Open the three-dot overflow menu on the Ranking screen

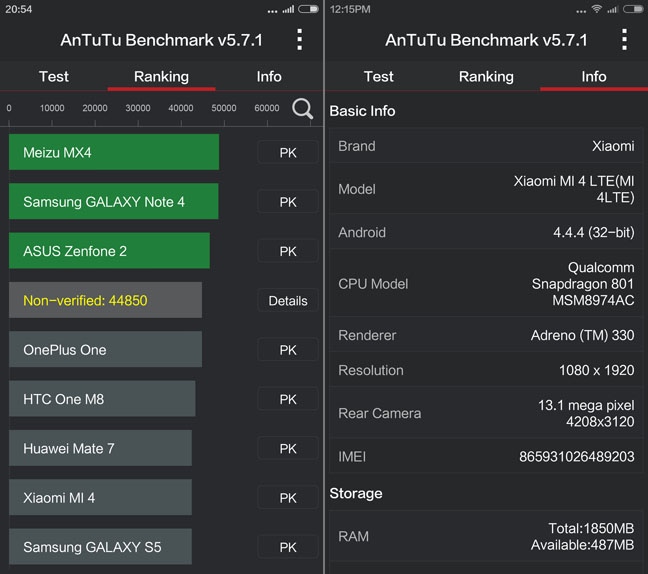click(300, 40)
